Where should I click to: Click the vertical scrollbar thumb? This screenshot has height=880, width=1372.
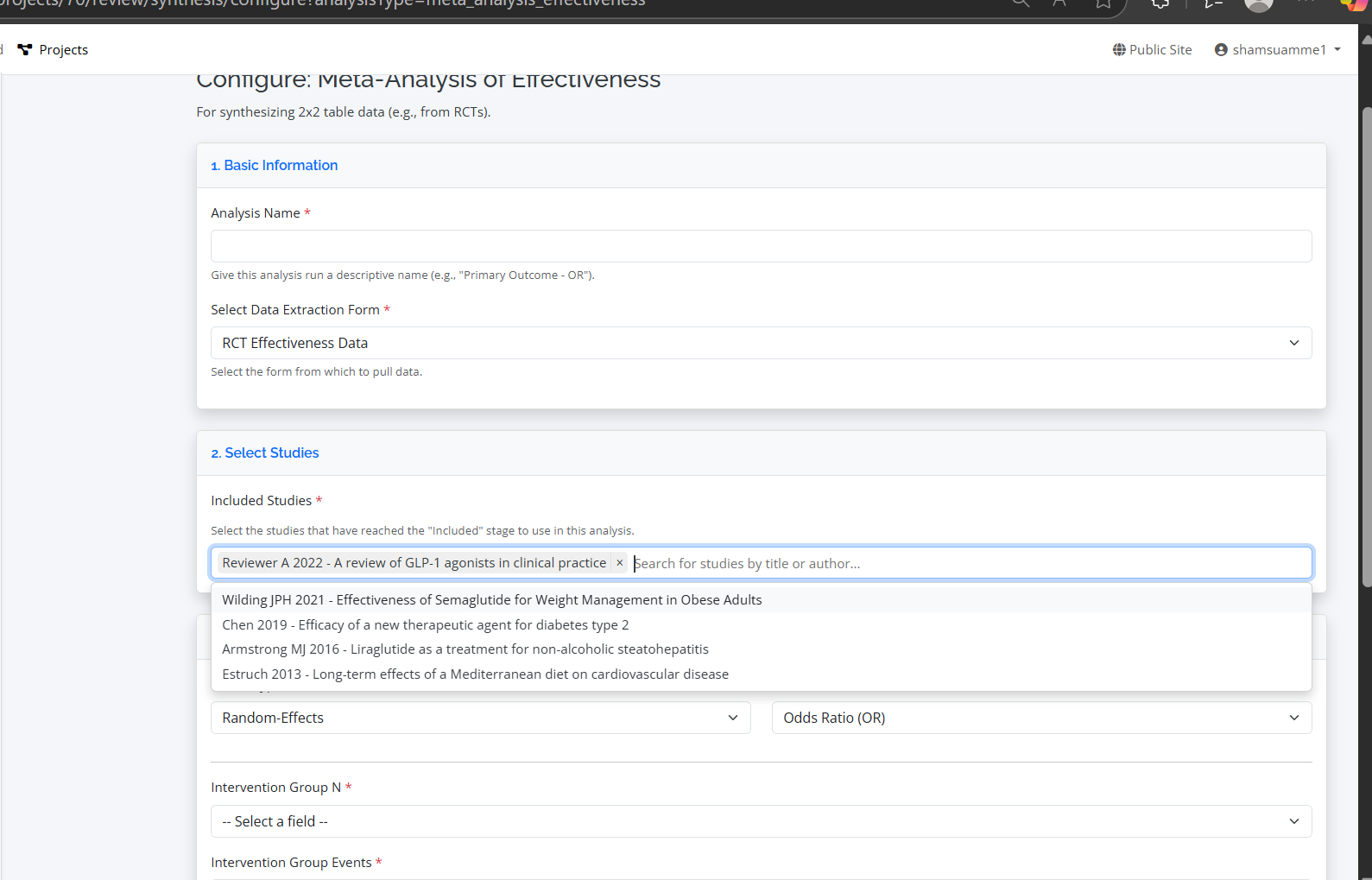(1366, 347)
